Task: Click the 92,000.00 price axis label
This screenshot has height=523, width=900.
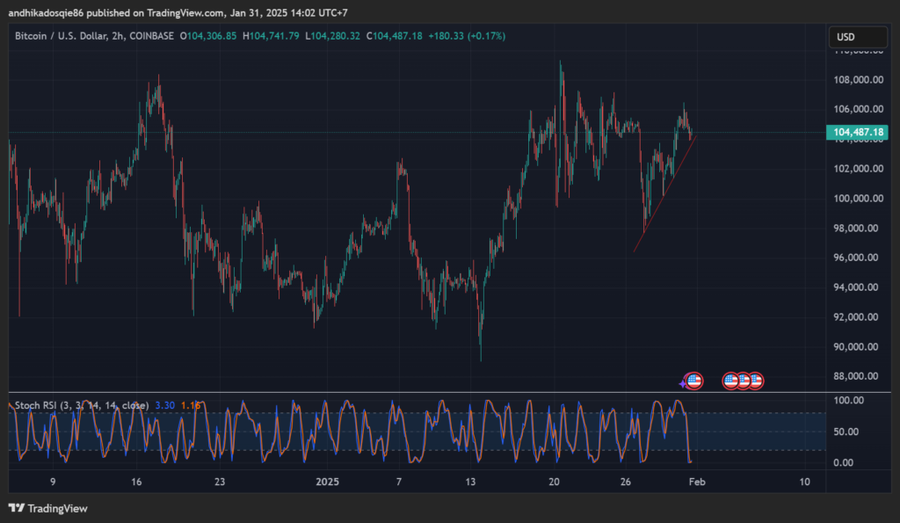Action: point(856,317)
